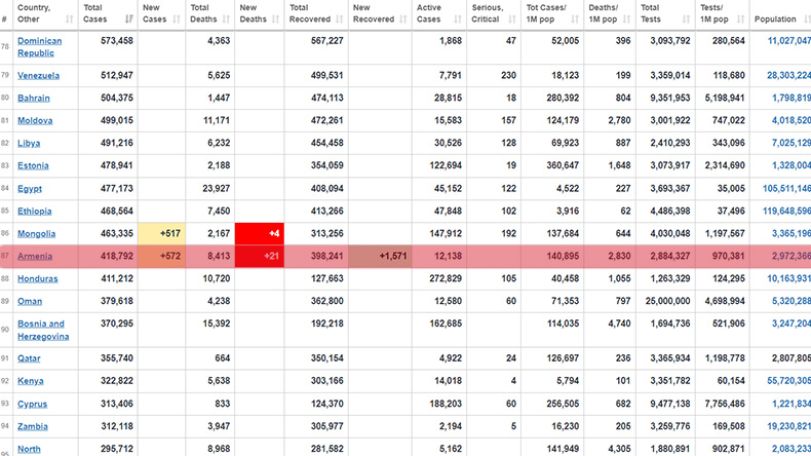The image size is (811, 456).
Task: Click Estonia total cases value 478,941
Action: (x=116, y=165)
